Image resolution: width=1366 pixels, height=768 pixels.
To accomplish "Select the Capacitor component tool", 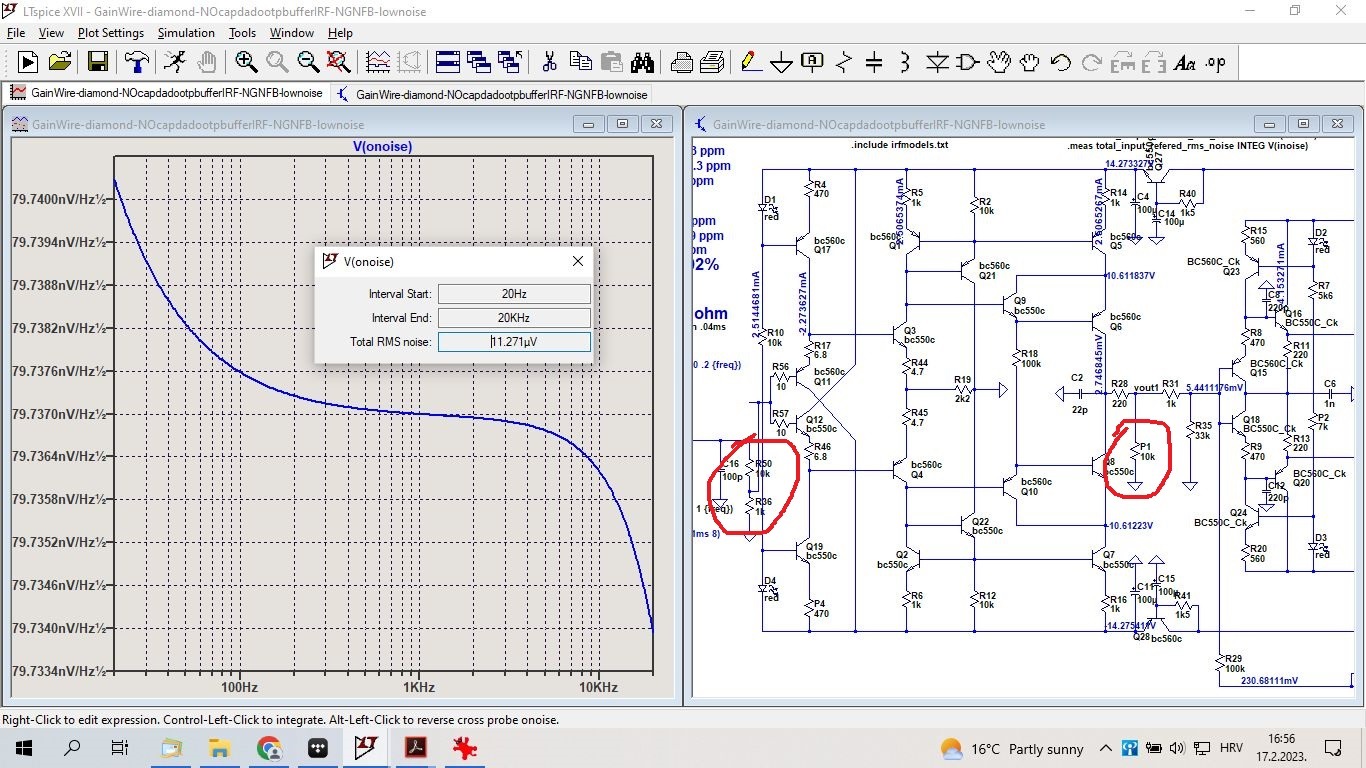I will (874, 63).
